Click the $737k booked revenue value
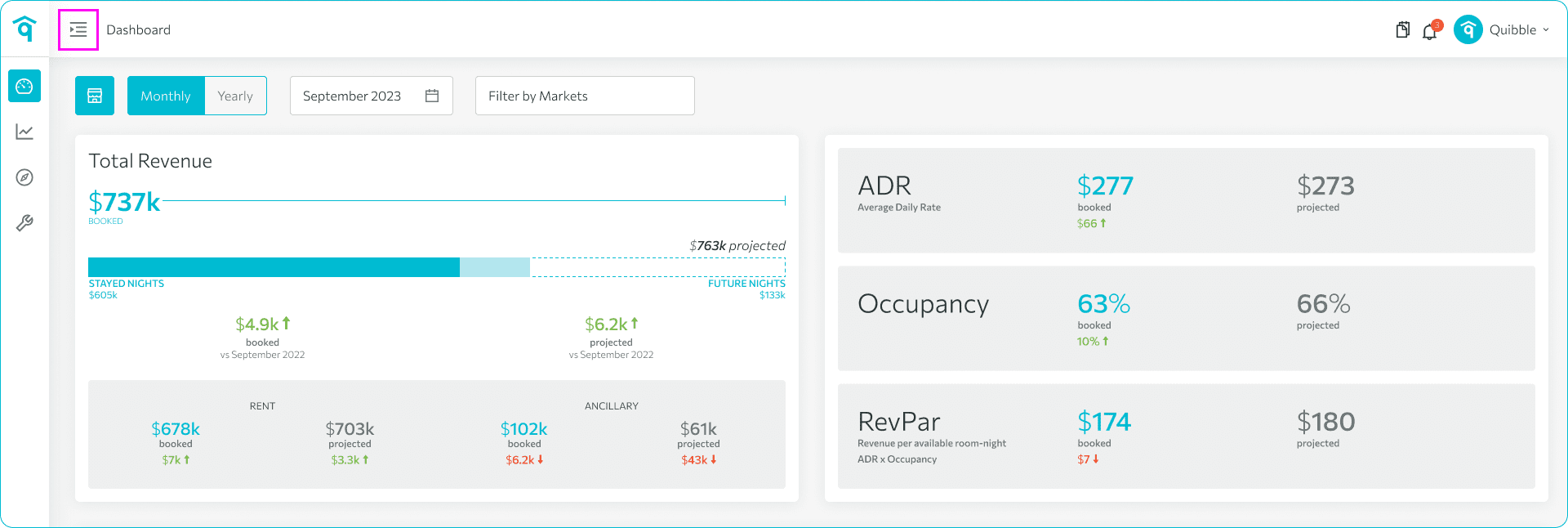Image resolution: width=1568 pixels, height=528 pixels. (124, 201)
